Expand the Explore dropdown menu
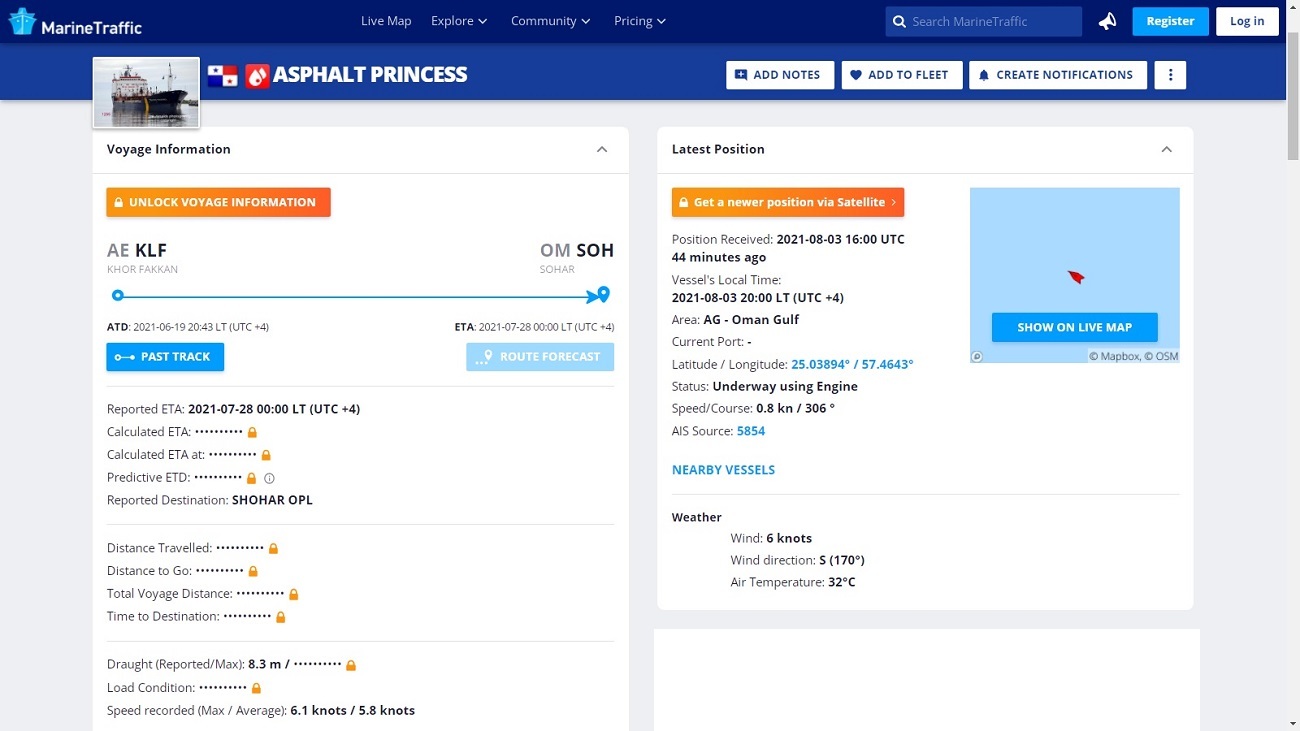 click(459, 21)
